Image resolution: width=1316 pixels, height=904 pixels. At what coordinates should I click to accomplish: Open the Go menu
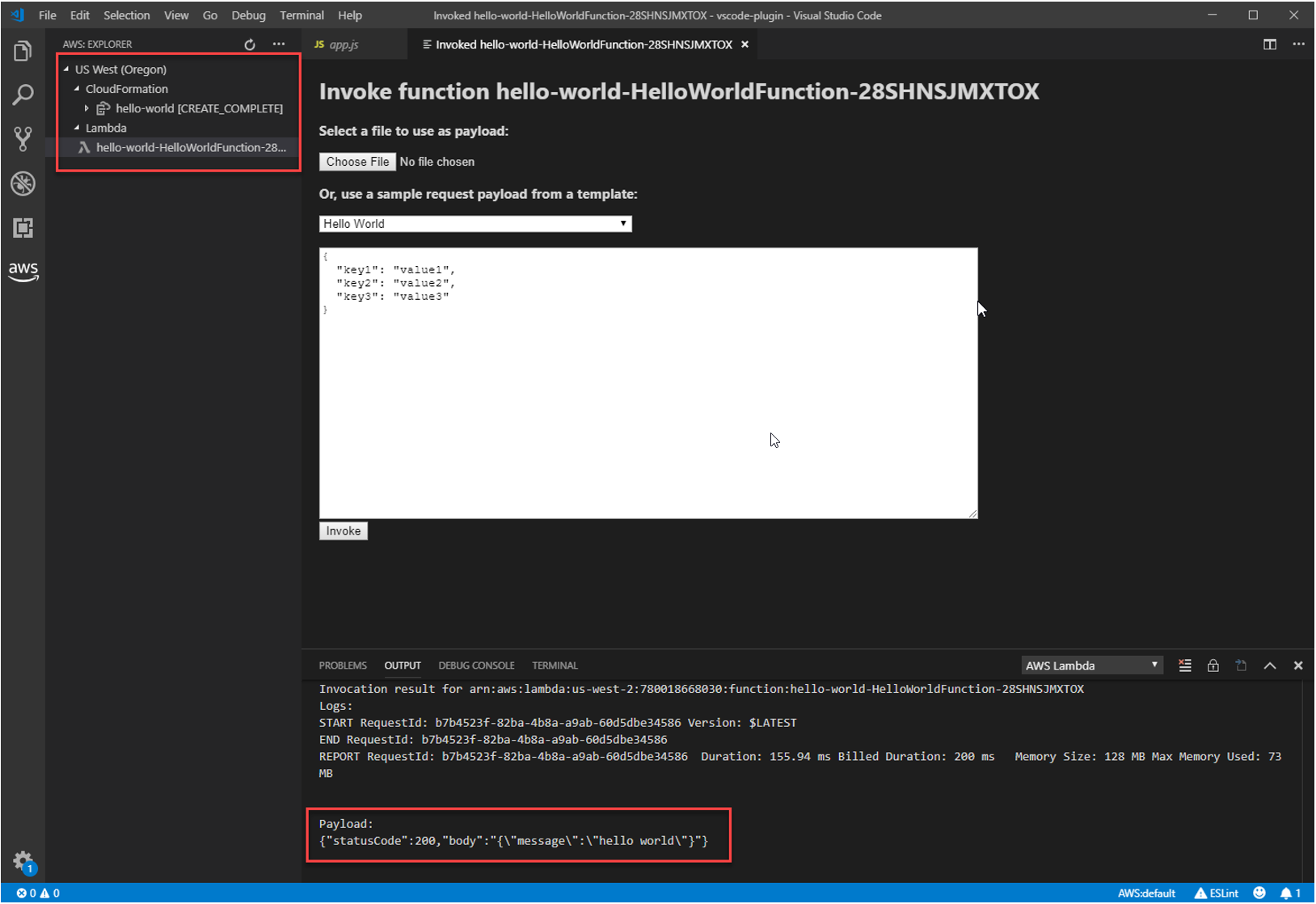[x=210, y=15]
